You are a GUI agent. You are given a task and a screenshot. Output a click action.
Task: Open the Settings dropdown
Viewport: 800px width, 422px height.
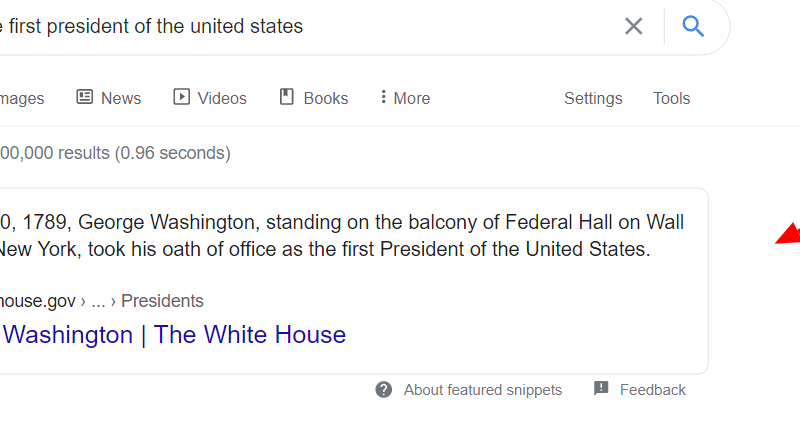593,98
